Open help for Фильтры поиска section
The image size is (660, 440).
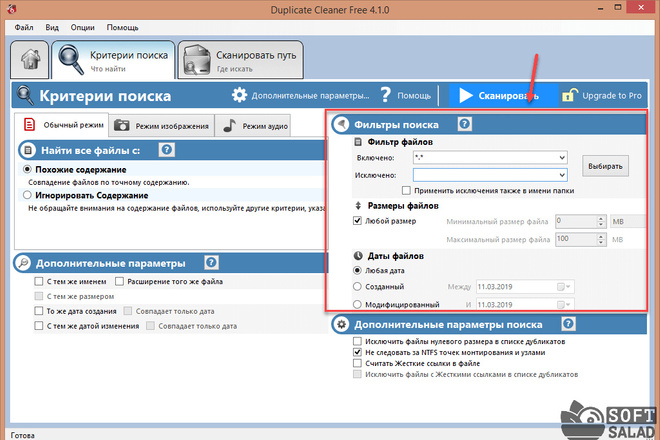[464, 124]
